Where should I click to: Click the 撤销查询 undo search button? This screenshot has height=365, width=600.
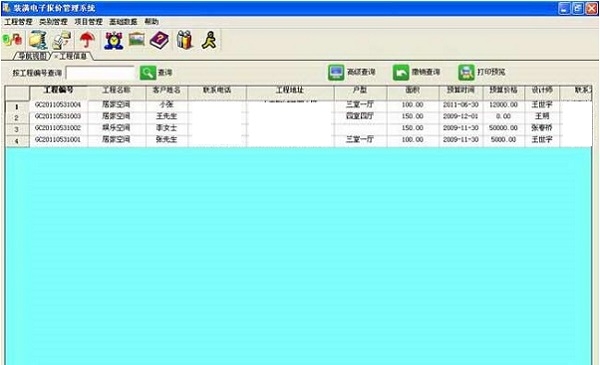click(416, 72)
